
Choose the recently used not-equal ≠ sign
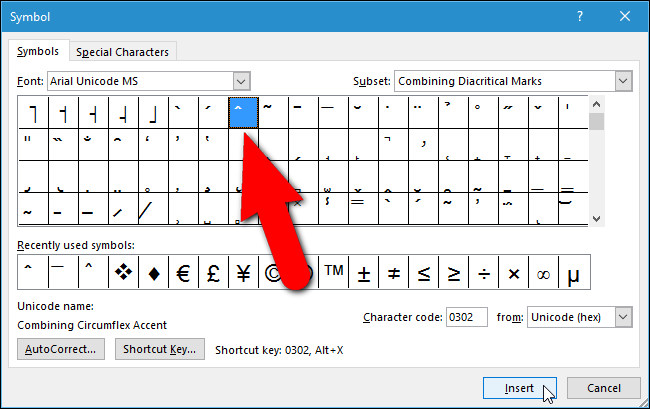pos(393,272)
